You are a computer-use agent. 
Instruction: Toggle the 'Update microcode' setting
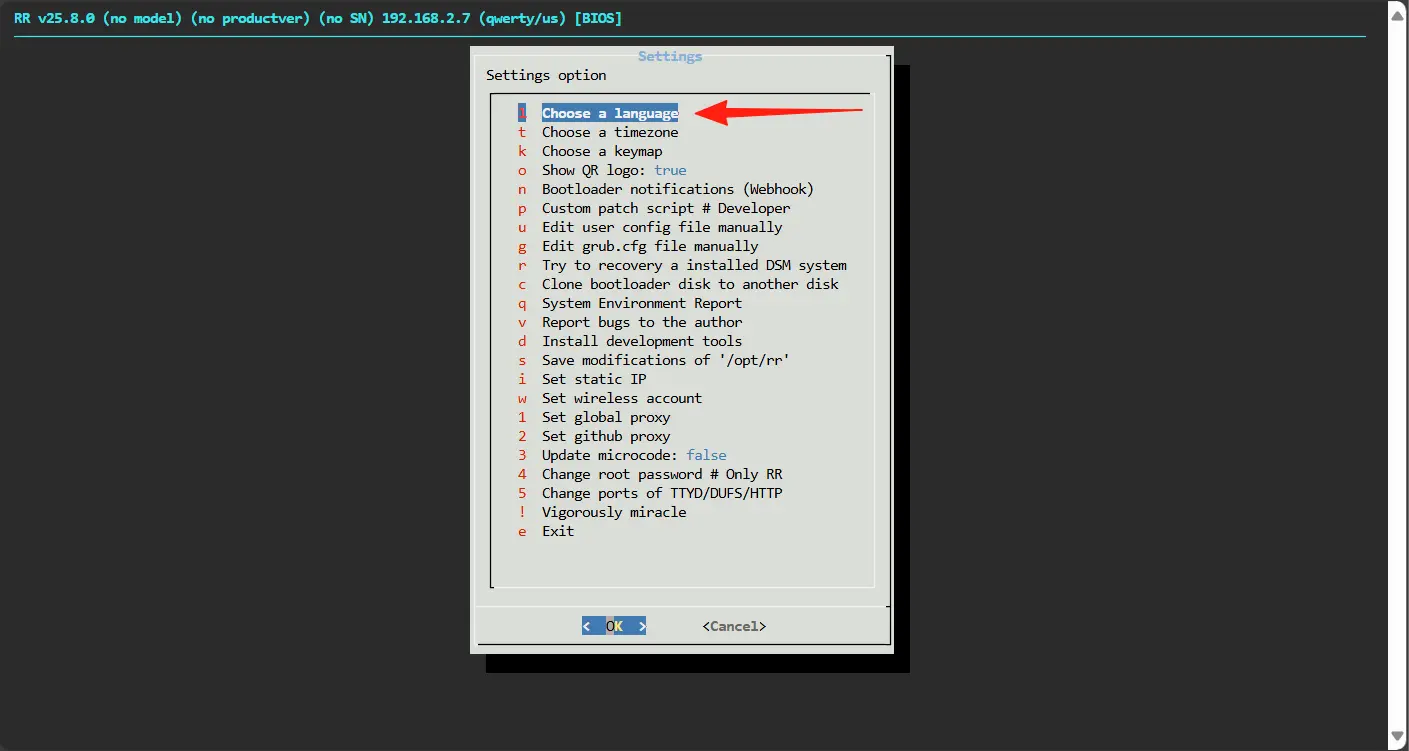[x=633, y=455]
